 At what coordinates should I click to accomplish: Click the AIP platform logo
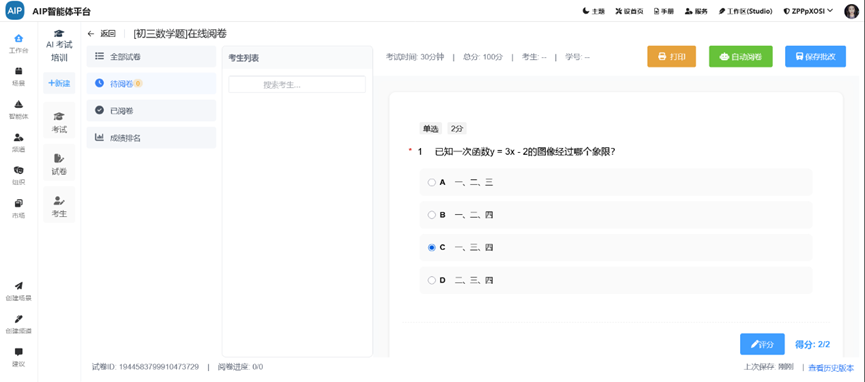(x=15, y=10)
